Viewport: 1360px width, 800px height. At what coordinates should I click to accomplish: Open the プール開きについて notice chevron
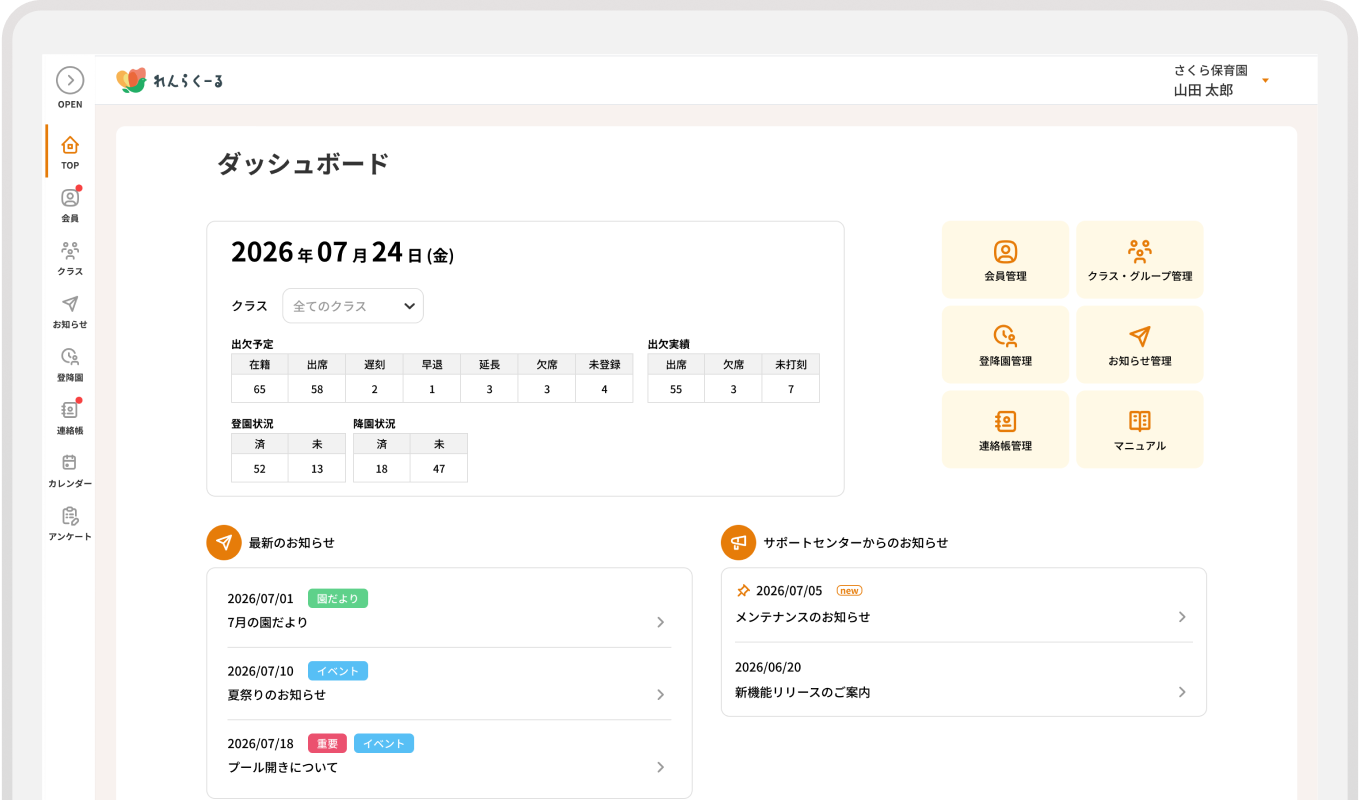(660, 767)
